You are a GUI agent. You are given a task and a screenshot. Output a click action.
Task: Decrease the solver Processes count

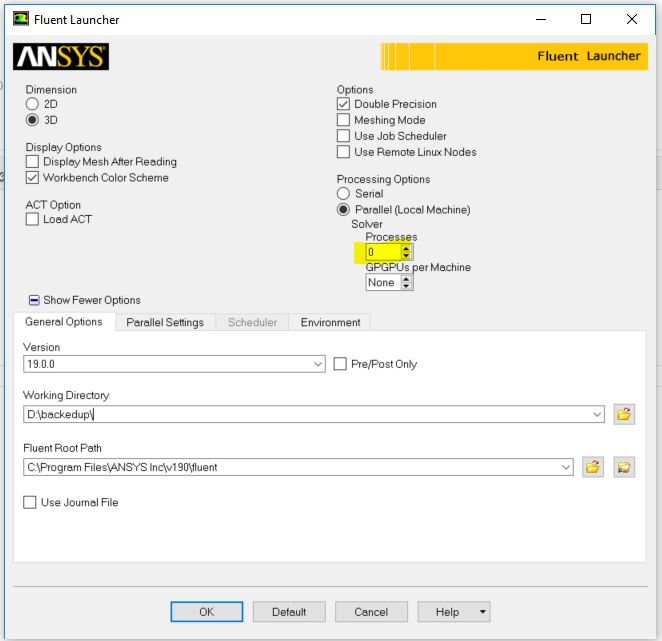406,255
